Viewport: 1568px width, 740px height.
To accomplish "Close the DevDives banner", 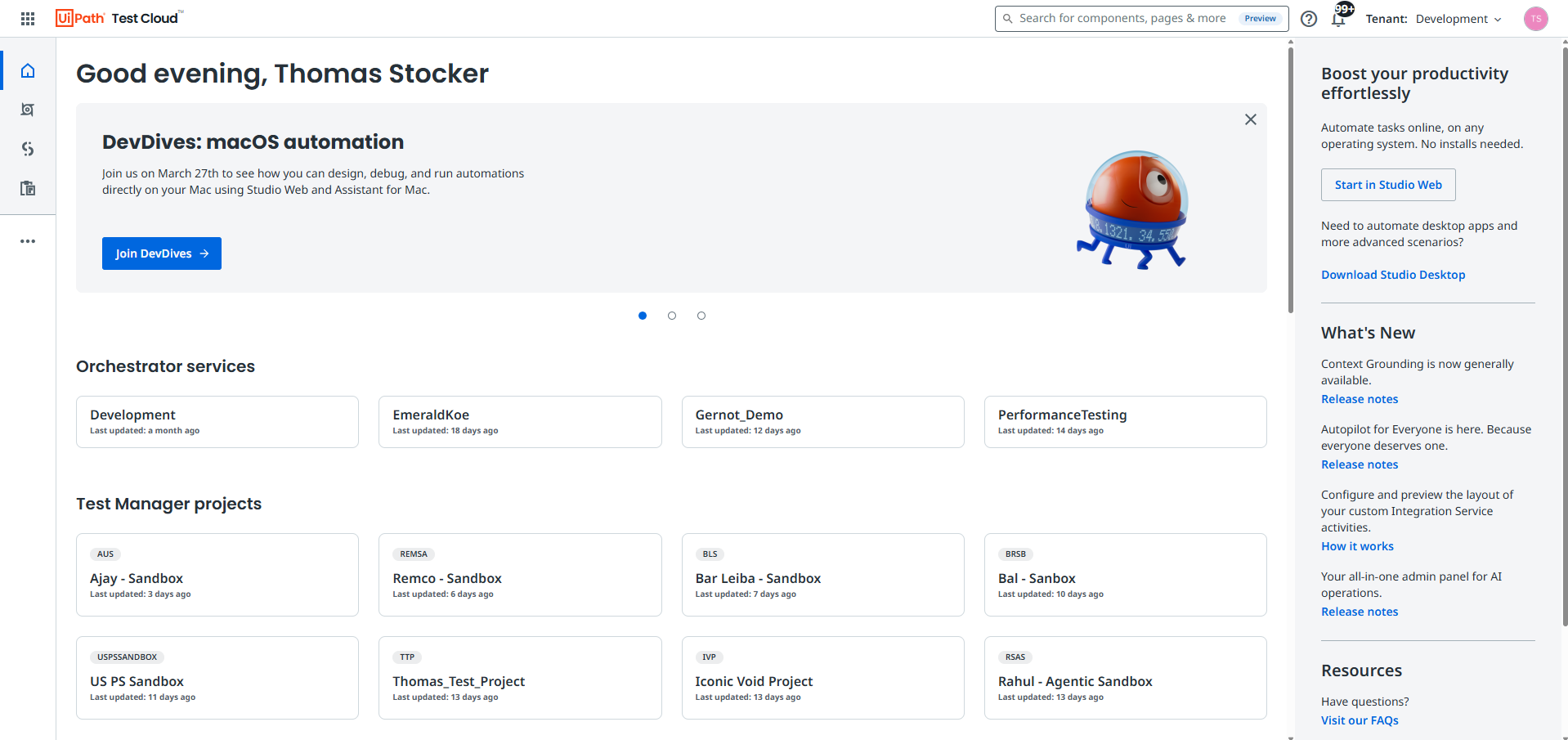I will (x=1251, y=119).
